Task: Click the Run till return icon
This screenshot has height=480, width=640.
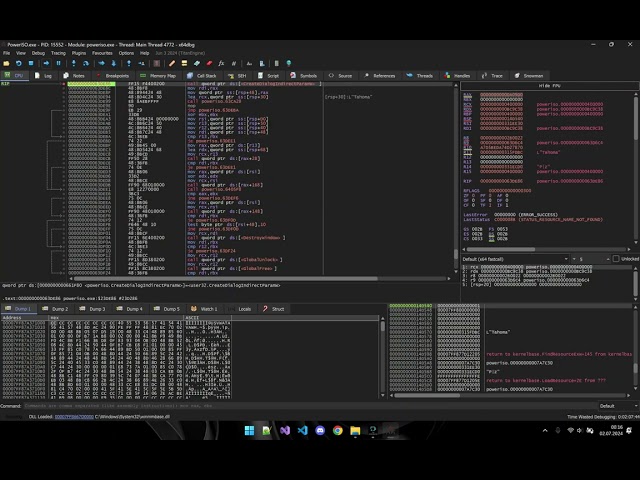Action: pos(129,63)
